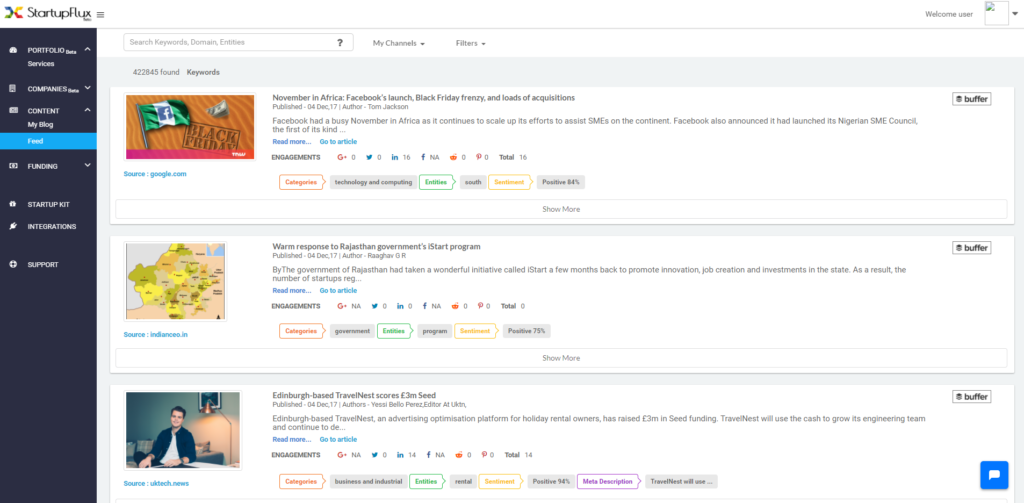Open the Source uktech.news link

coord(156,484)
